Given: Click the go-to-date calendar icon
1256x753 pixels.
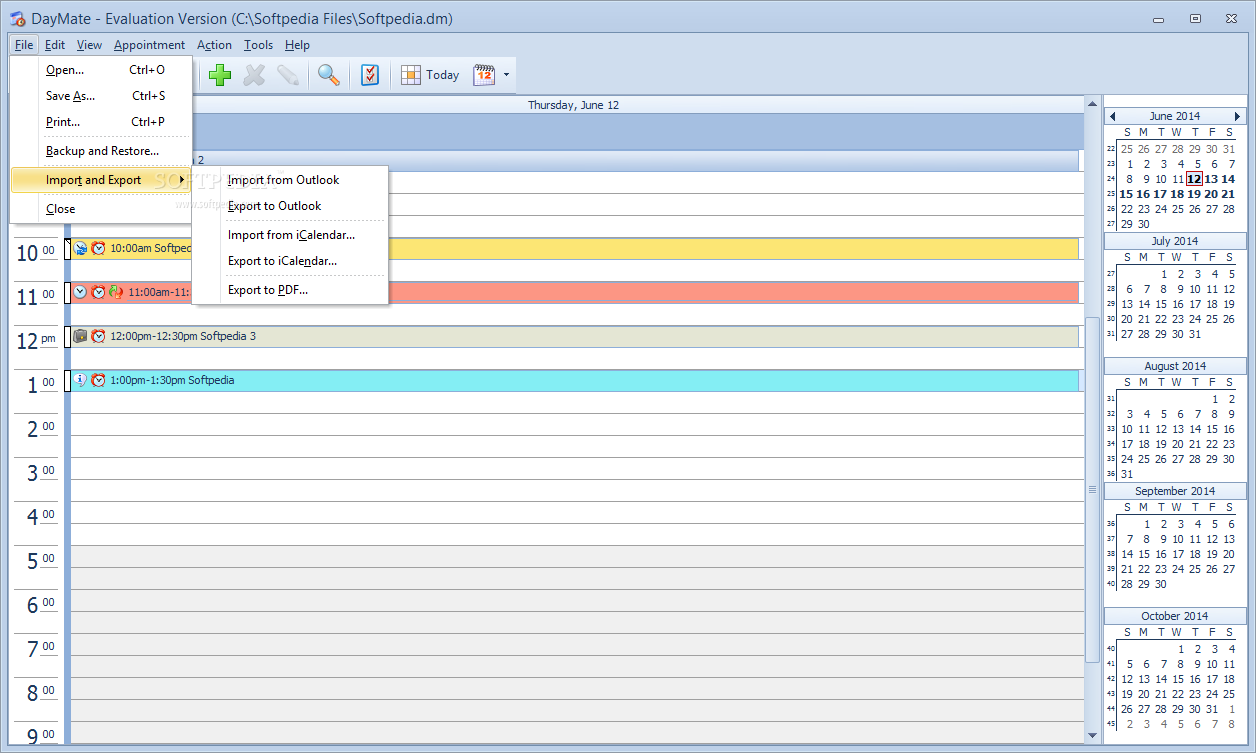Looking at the screenshot, I should pyautogui.click(x=484, y=75).
